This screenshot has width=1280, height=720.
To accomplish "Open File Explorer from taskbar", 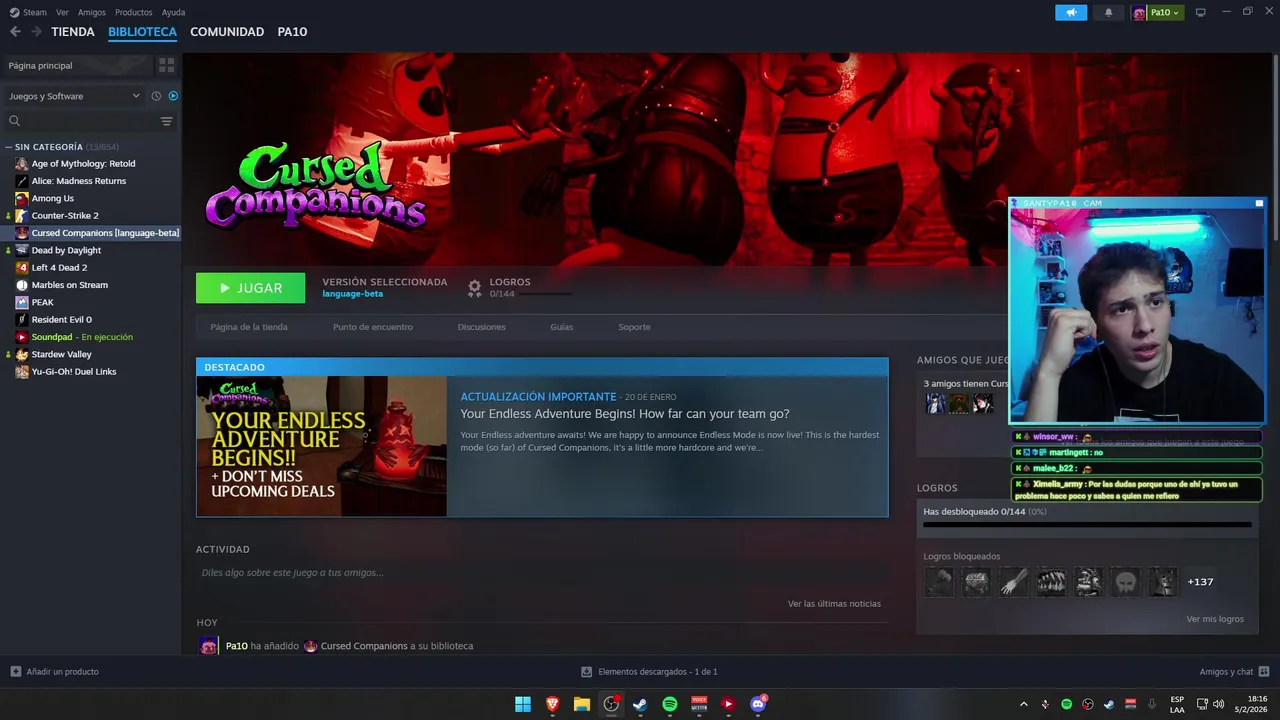I will (x=582, y=704).
